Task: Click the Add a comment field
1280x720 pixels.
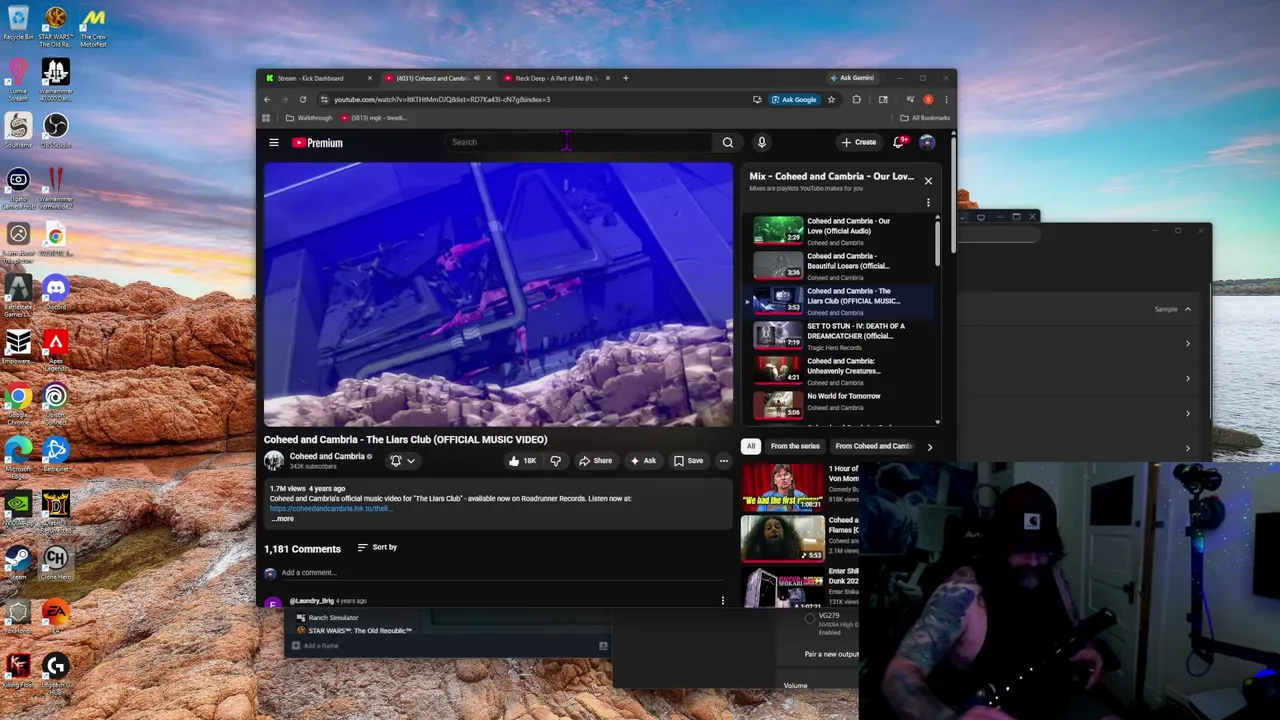Action: point(503,573)
